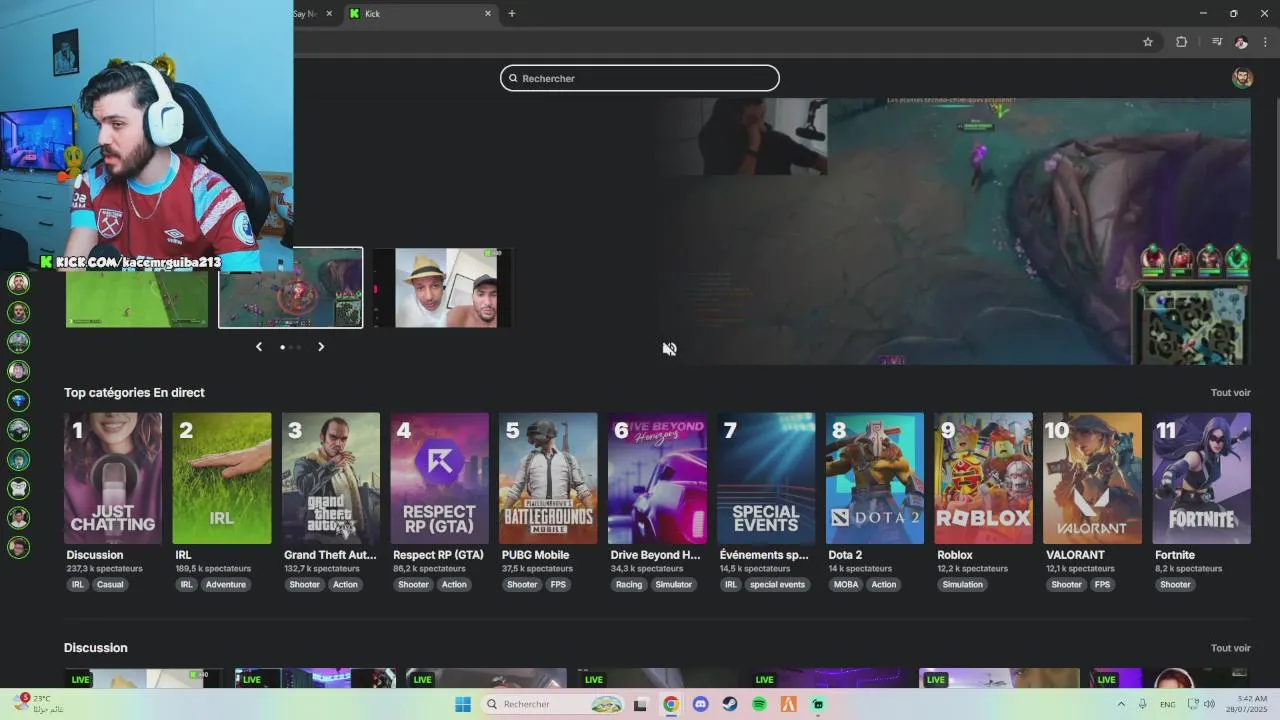Click the FPS tag under PUBG Mobile
Viewport: 1280px width, 720px height.
(558, 585)
